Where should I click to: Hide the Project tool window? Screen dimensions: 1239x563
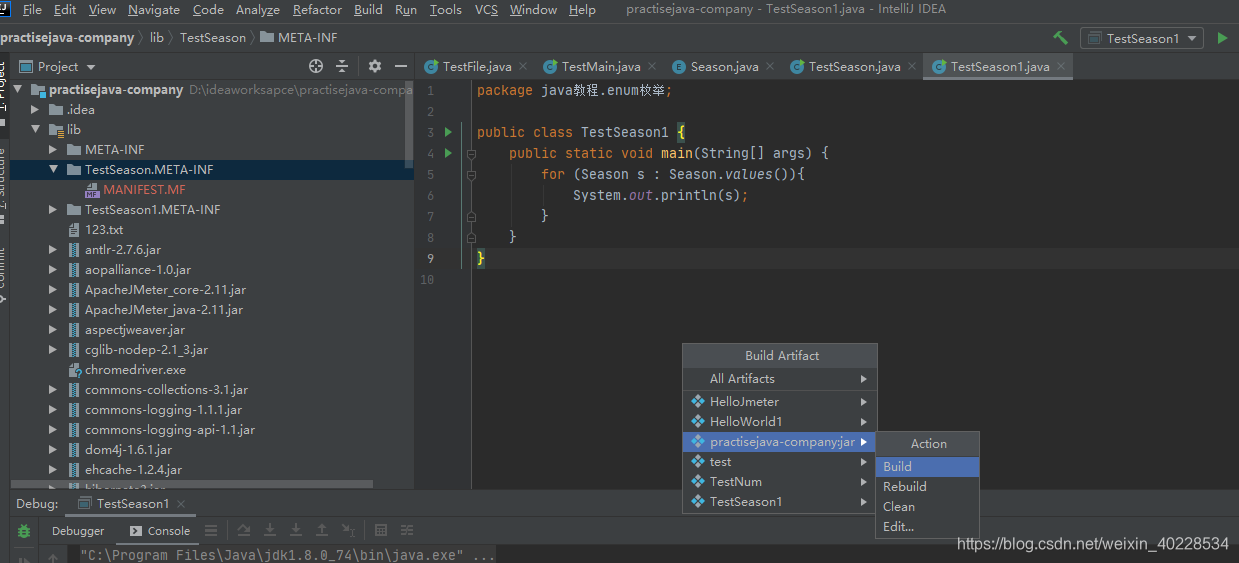click(x=401, y=66)
